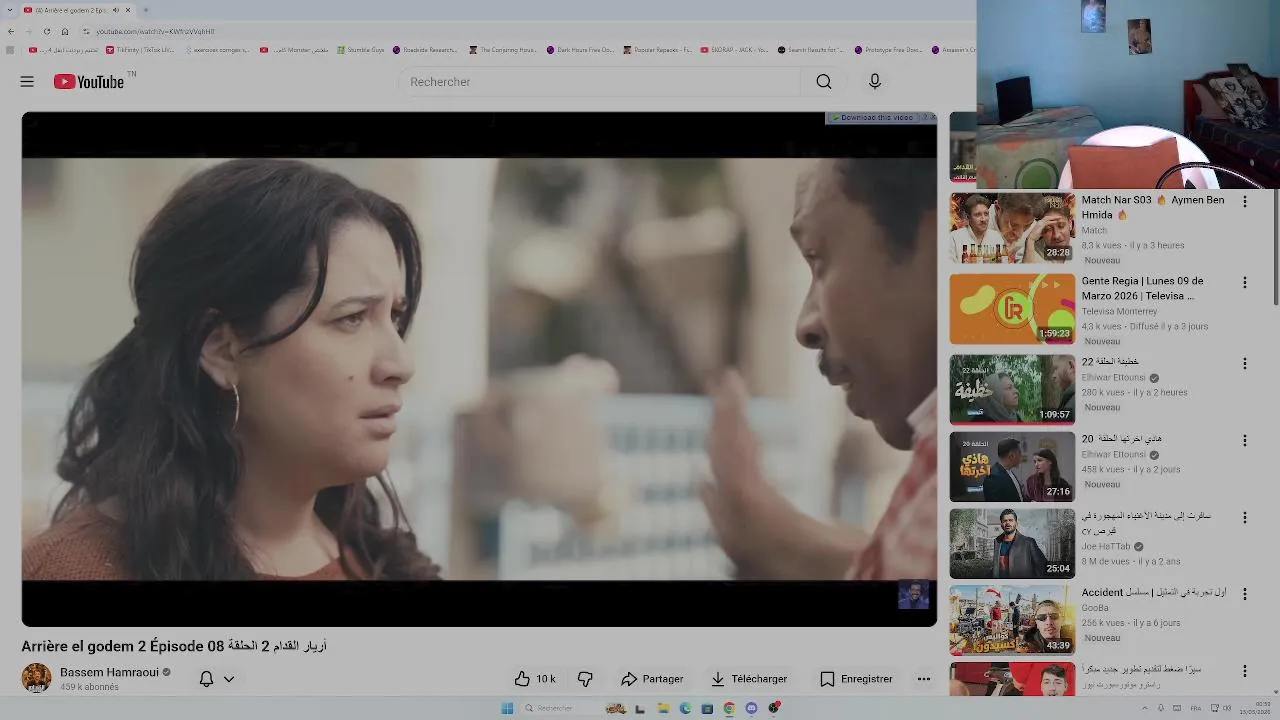Click the channel watermark in the player corner
This screenshot has height=720, width=1280.
coord(913,595)
